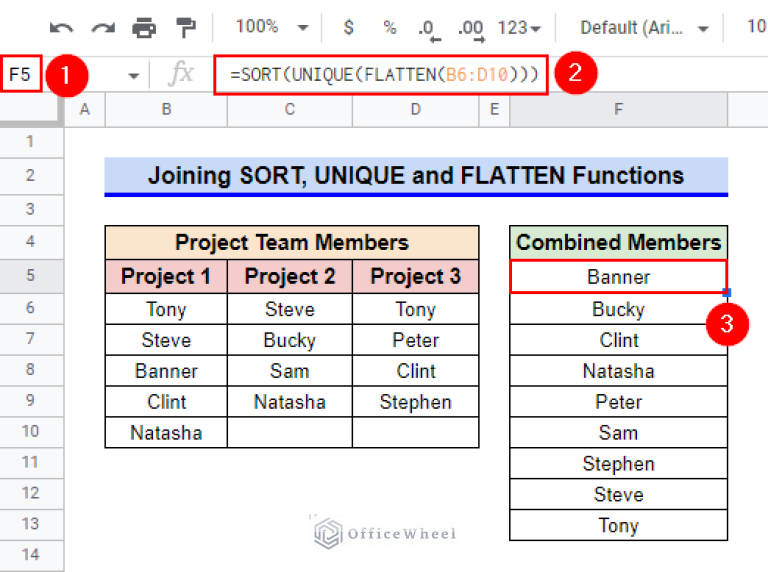Select the Paint format roller tool
768x572 pixels.
pyautogui.click(x=186, y=27)
